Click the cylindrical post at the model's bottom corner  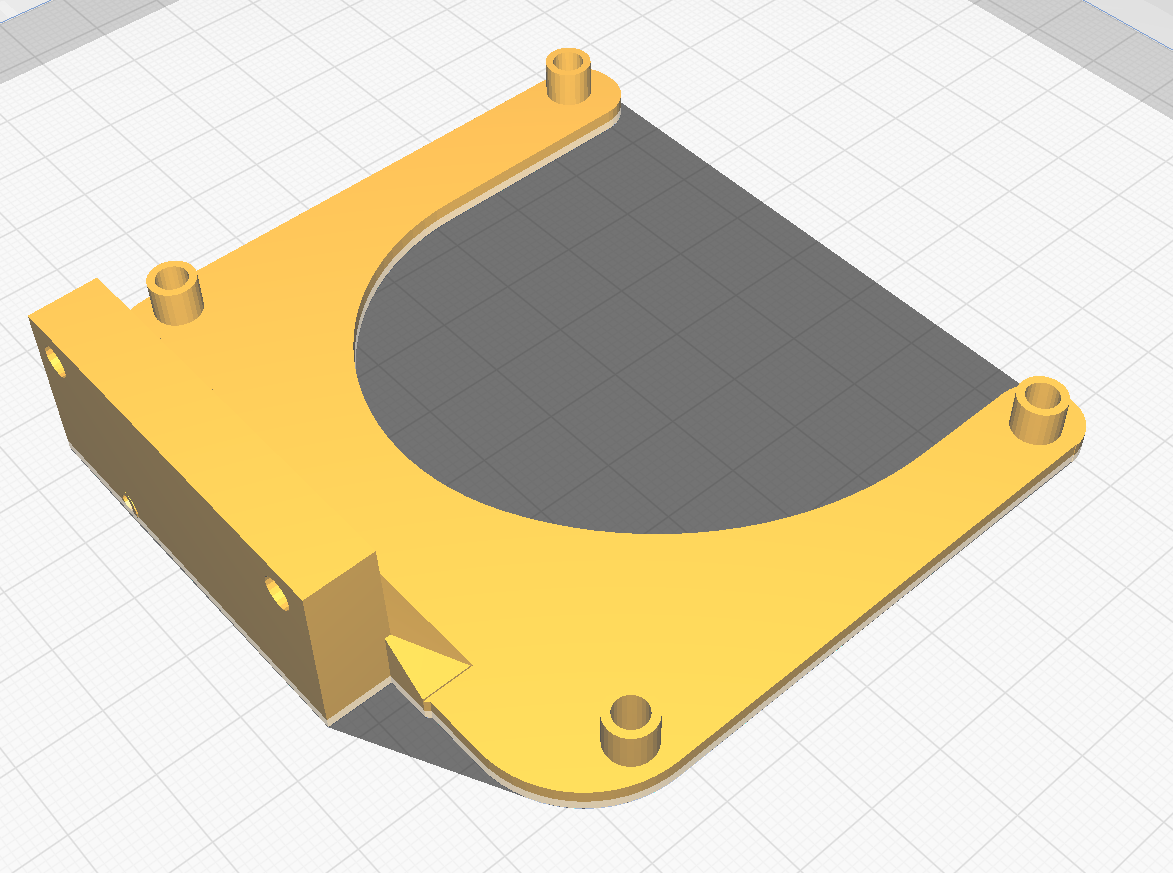pos(631,730)
